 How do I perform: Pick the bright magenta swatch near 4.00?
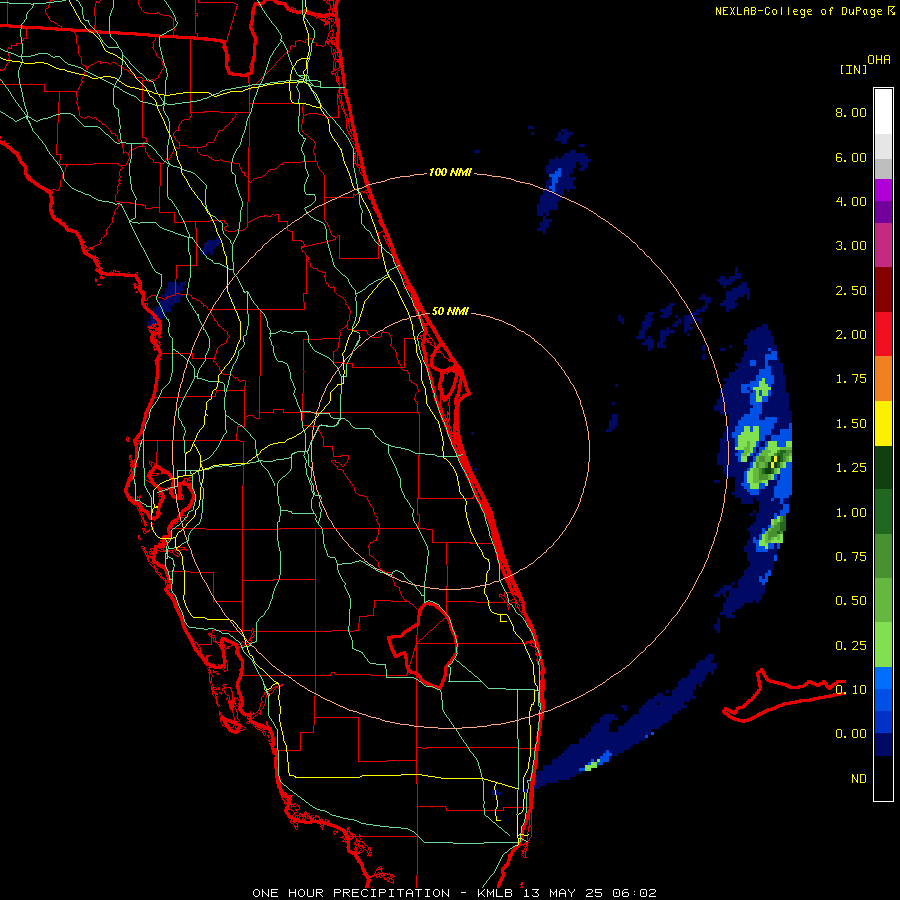pyautogui.click(x=883, y=190)
